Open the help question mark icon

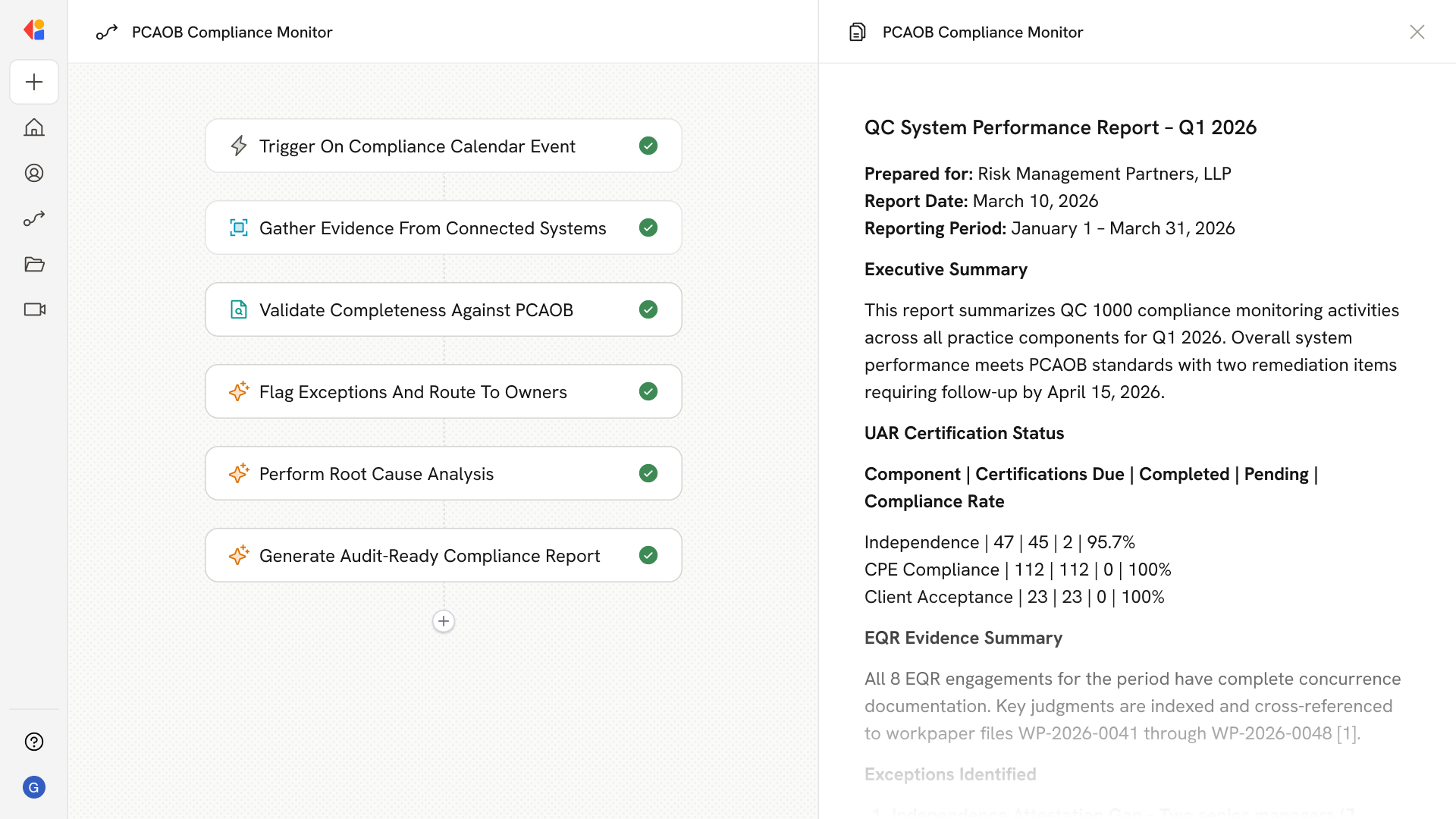click(x=34, y=742)
